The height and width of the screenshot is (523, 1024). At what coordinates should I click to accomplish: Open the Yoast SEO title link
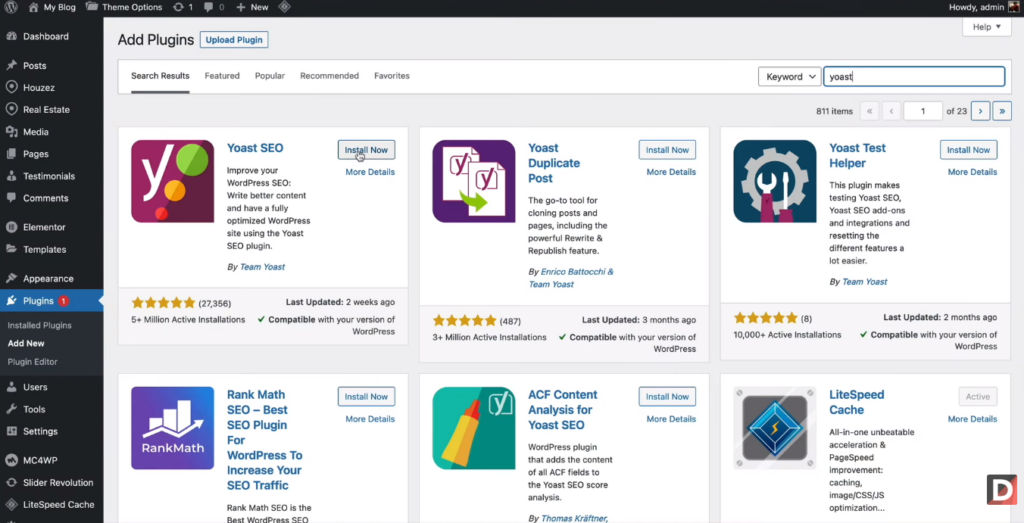(255, 148)
